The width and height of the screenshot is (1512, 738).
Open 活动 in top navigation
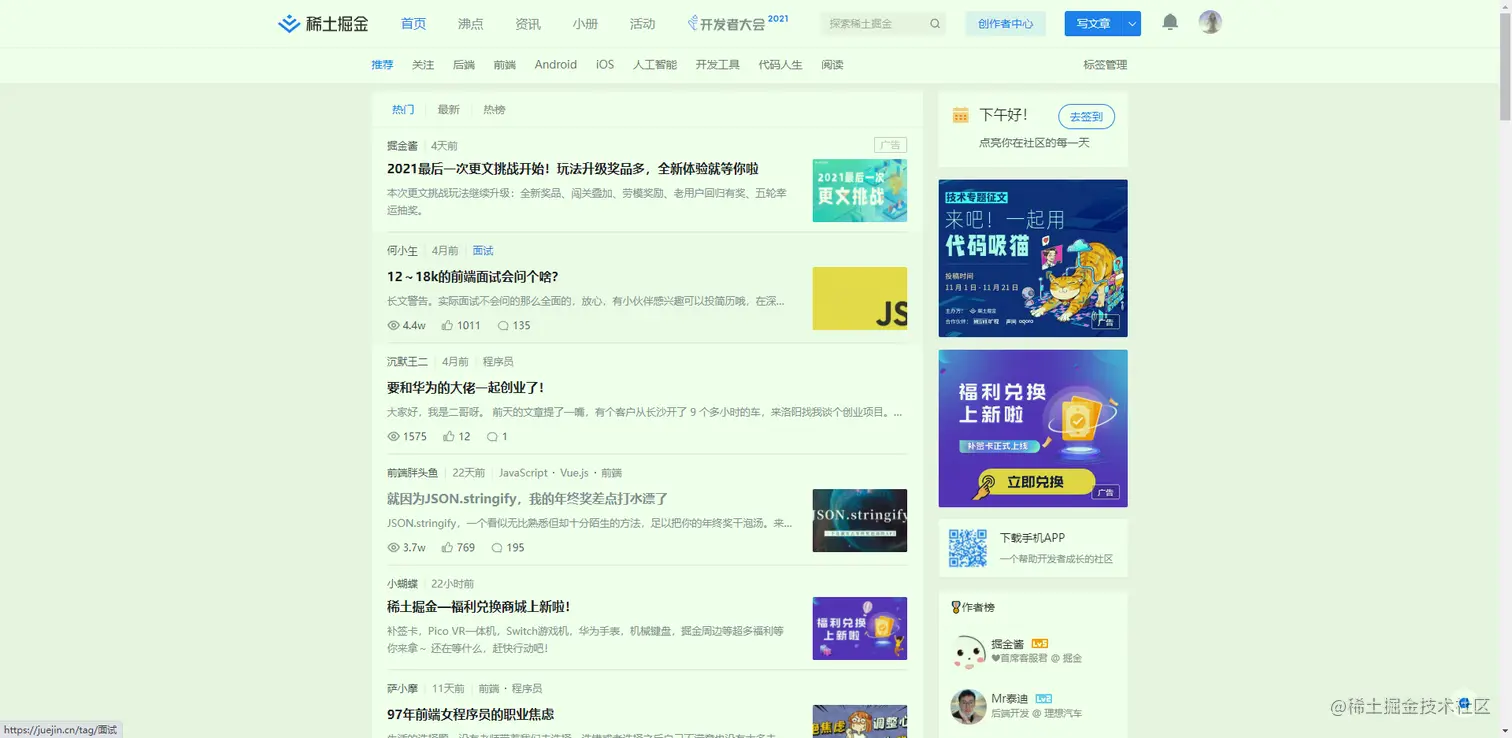pyautogui.click(x=643, y=24)
